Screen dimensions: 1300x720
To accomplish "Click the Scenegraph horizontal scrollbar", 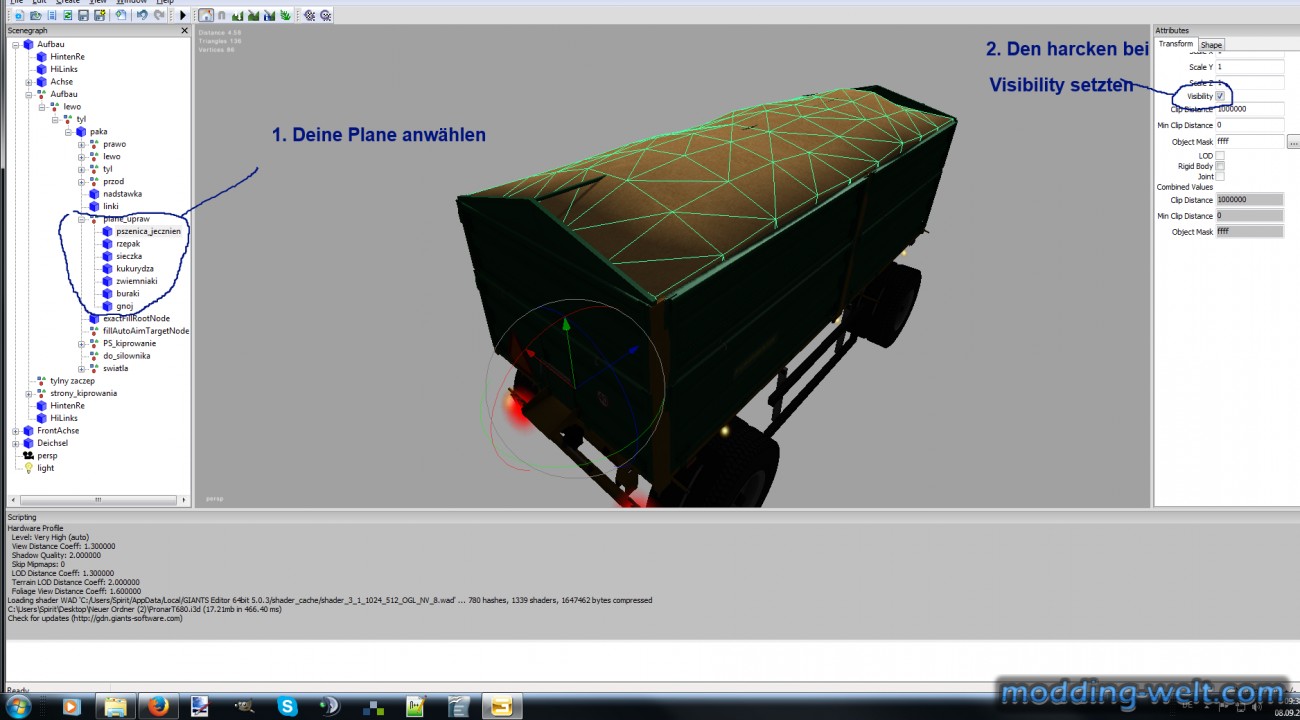I will pos(97,500).
